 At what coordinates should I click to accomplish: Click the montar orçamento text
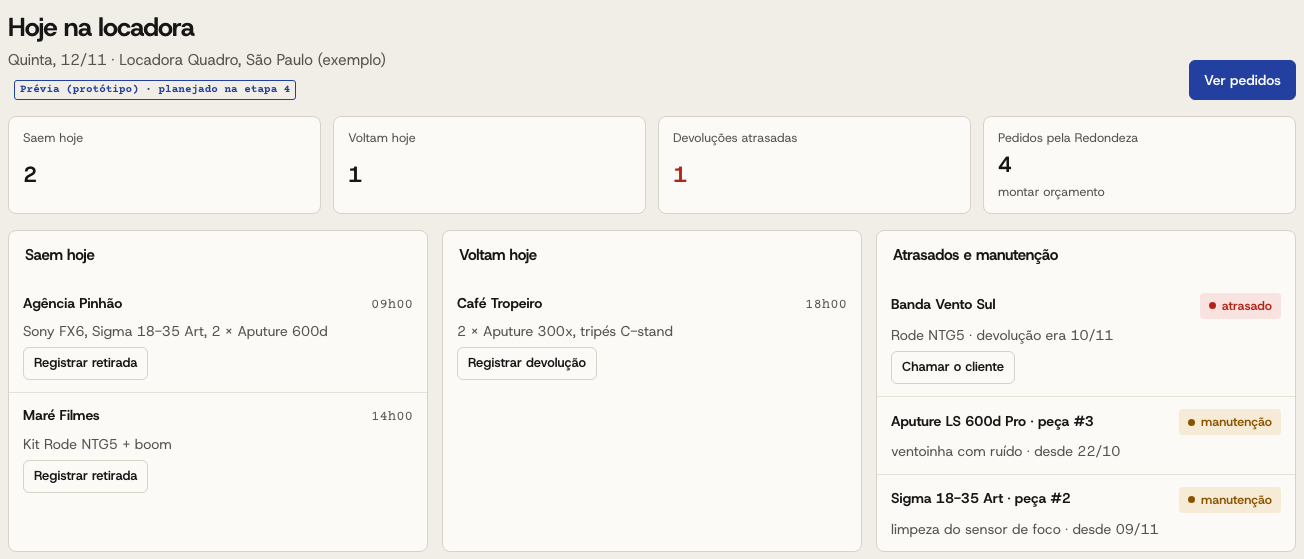click(x=1051, y=191)
